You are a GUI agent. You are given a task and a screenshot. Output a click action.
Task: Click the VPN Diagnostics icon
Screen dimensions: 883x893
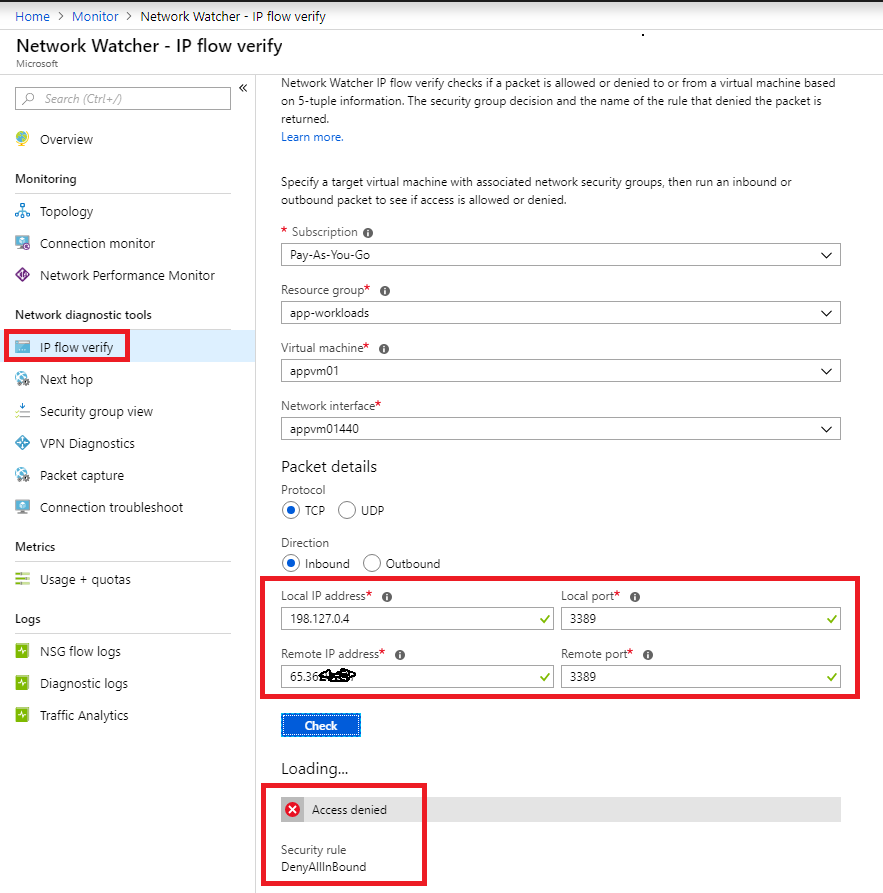(x=22, y=443)
